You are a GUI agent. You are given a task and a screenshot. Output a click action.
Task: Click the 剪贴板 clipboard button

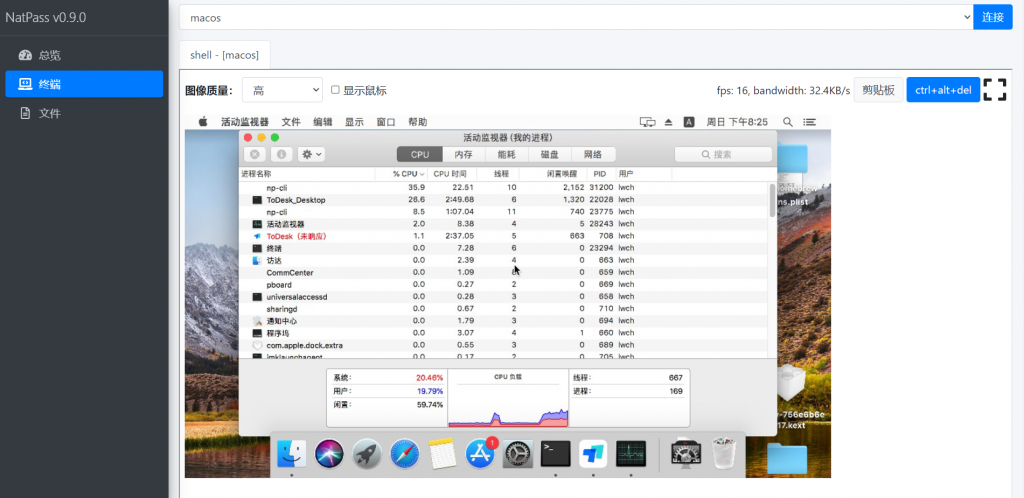pyautogui.click(x=880, y=90)
